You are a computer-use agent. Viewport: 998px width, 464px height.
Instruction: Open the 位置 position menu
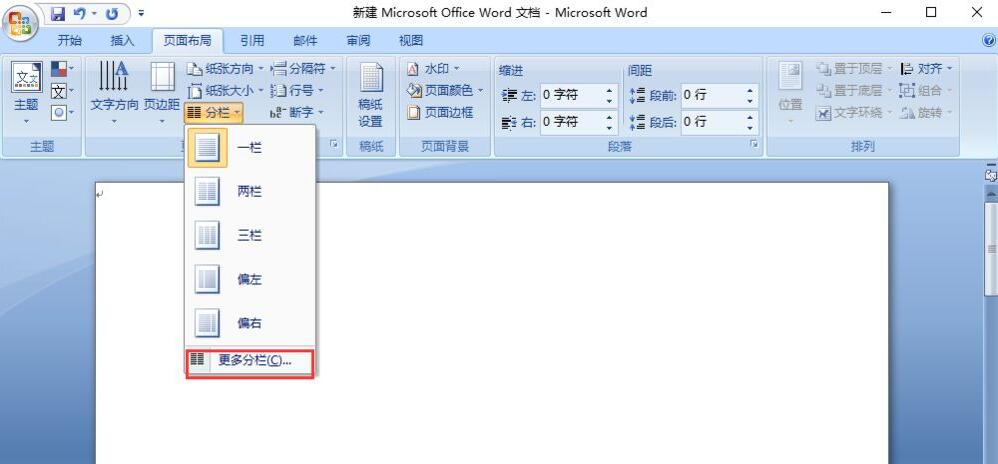coord(791,92)
